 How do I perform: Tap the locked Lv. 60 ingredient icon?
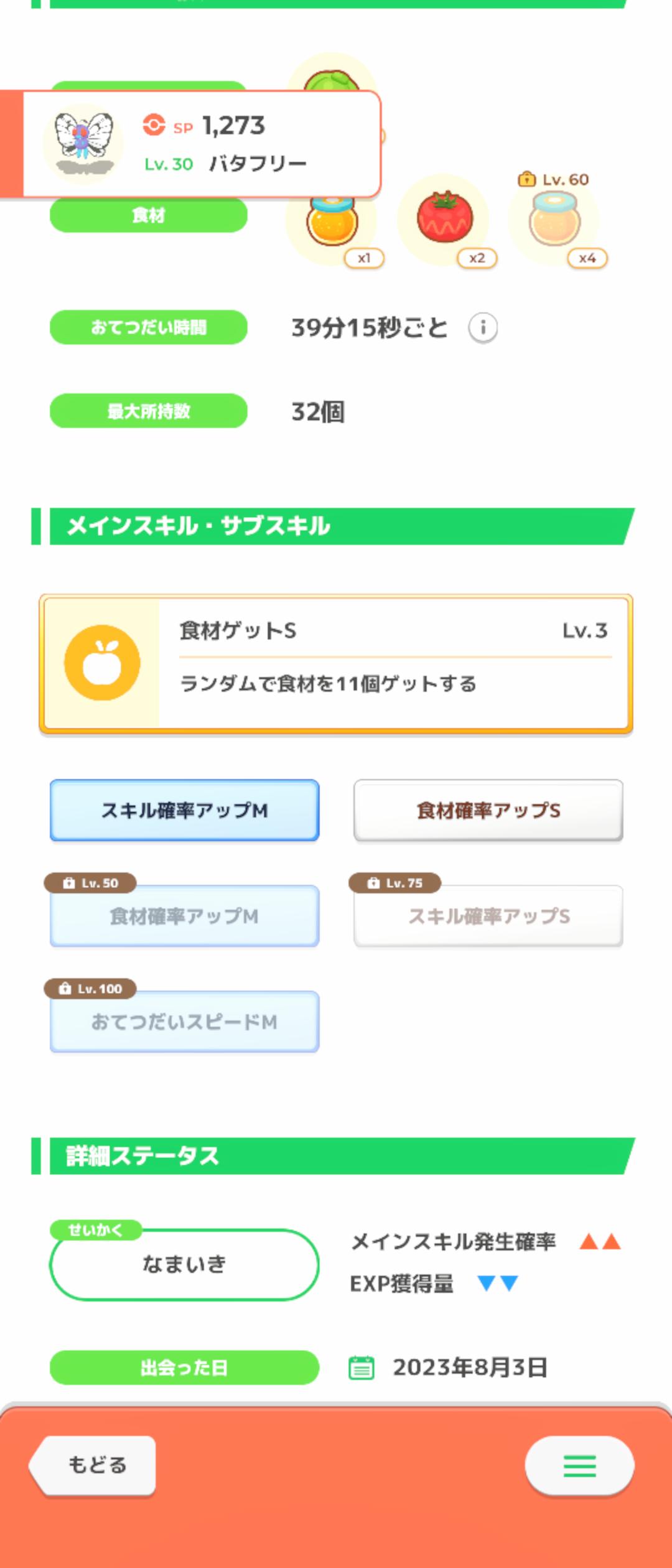[x=554, y=219]
